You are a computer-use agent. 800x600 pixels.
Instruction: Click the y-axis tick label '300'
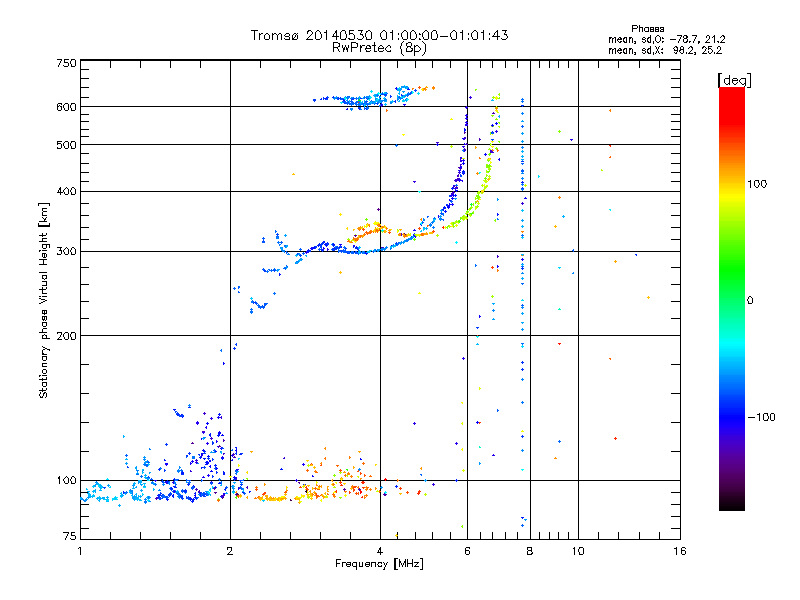pos(66,251)
